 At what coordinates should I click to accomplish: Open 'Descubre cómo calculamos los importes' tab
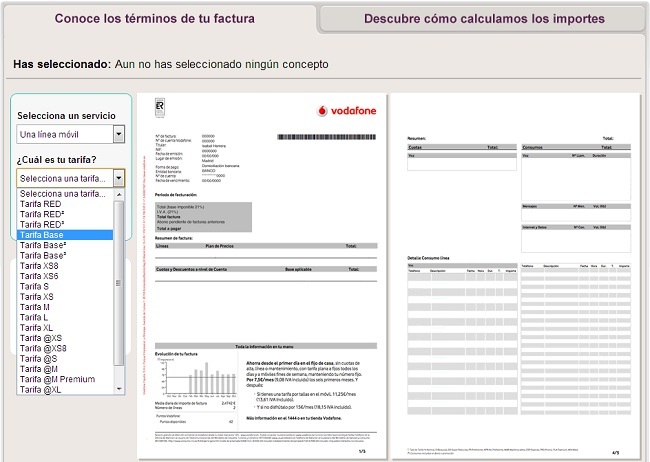484,19
